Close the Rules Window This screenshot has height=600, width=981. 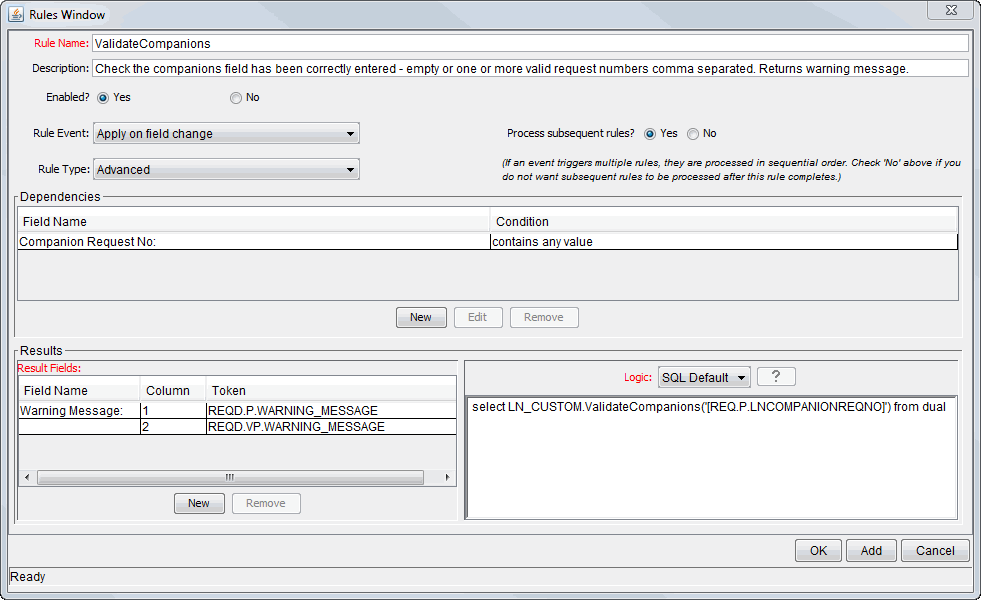949,11
